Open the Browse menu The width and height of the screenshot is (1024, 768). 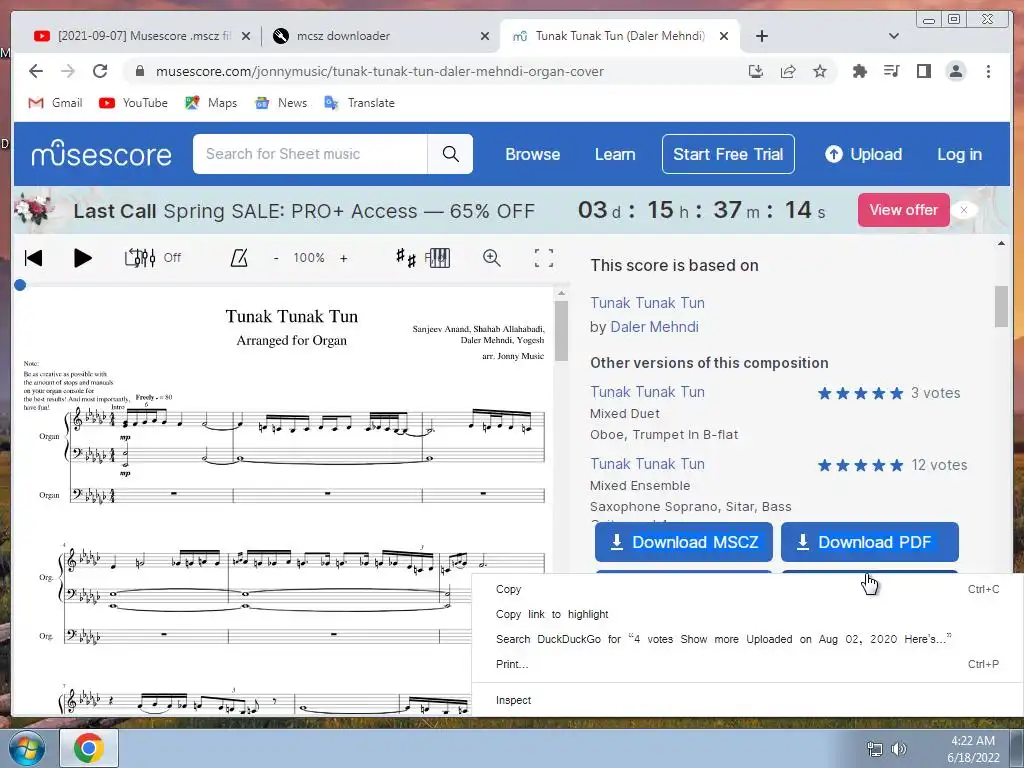pyautogui.click(x=533, y=155)
